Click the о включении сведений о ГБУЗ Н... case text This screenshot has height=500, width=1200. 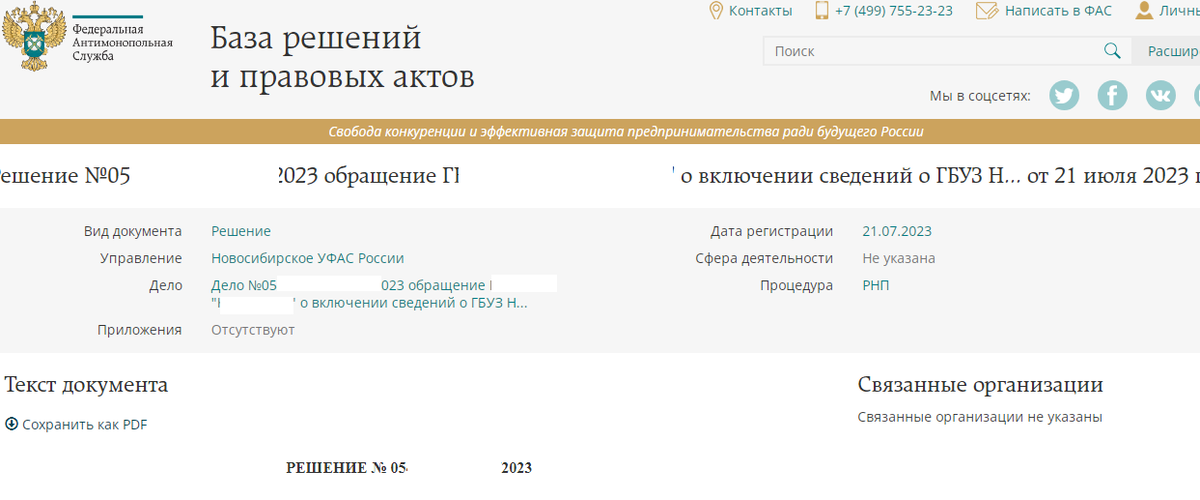tap(414, 303)
